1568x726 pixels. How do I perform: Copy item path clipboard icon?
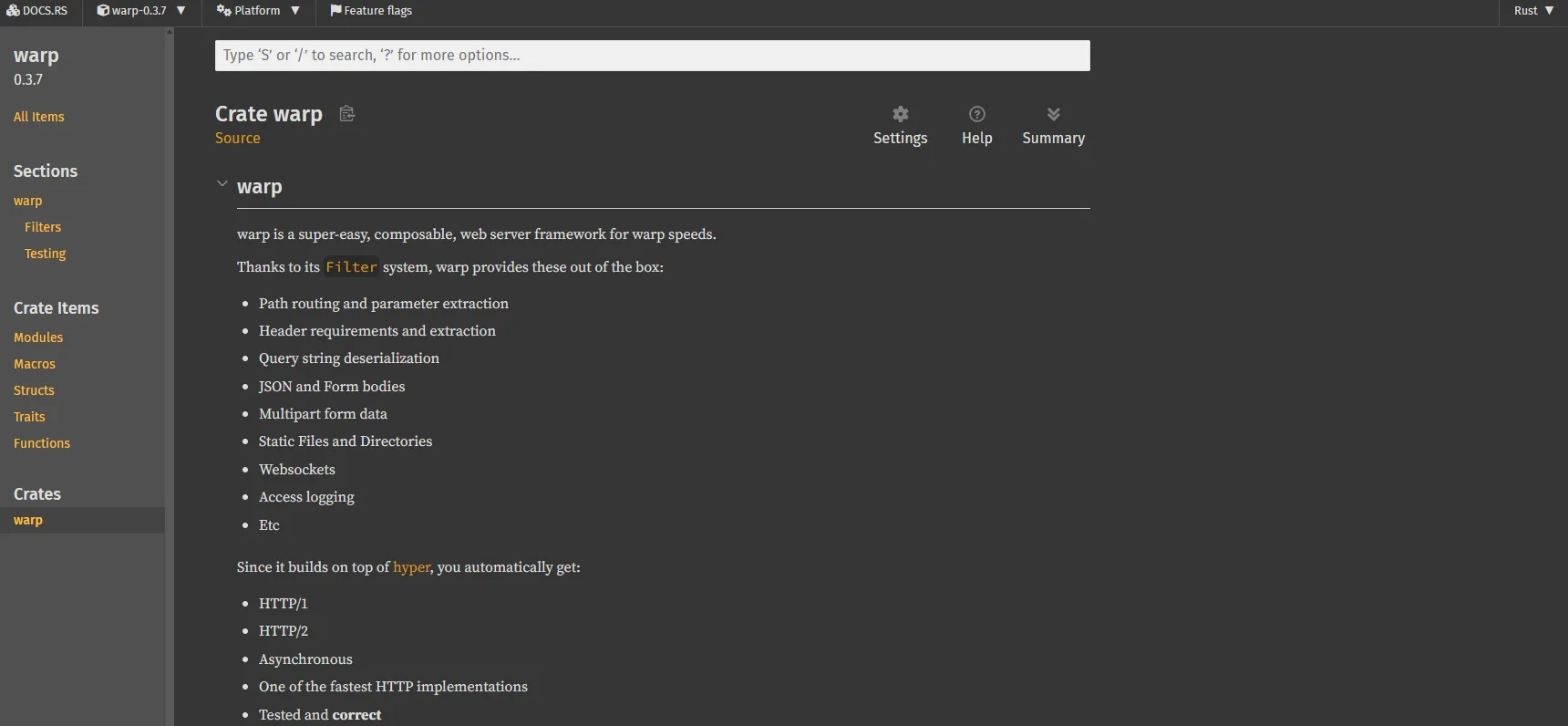click(x=346, y=114)
